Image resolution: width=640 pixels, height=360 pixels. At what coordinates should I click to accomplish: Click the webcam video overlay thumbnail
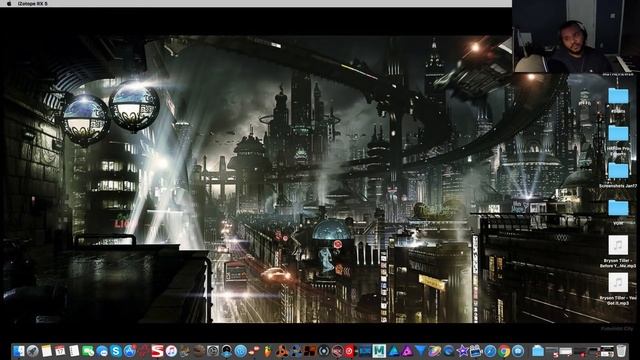pyautogui.click(x=576, y=36)
